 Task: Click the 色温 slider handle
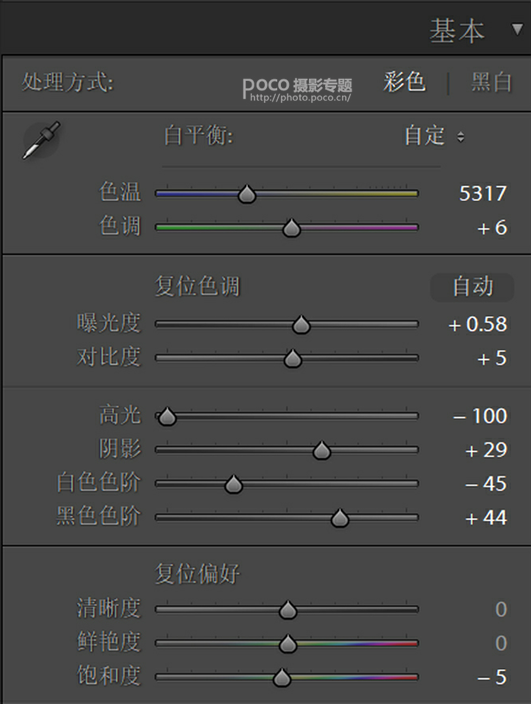246,194
